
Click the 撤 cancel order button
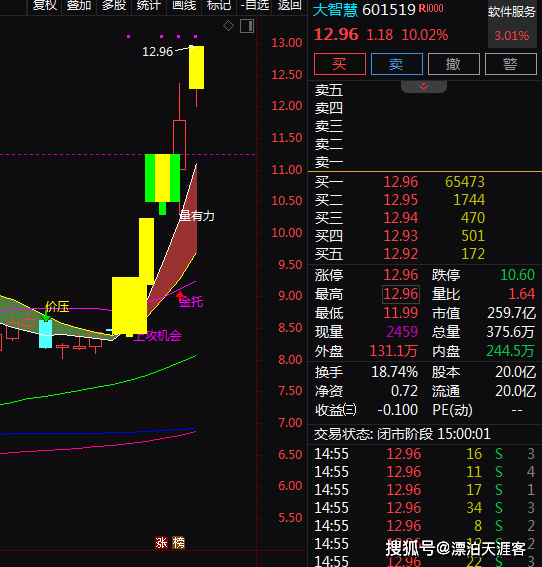click(453, 64)
